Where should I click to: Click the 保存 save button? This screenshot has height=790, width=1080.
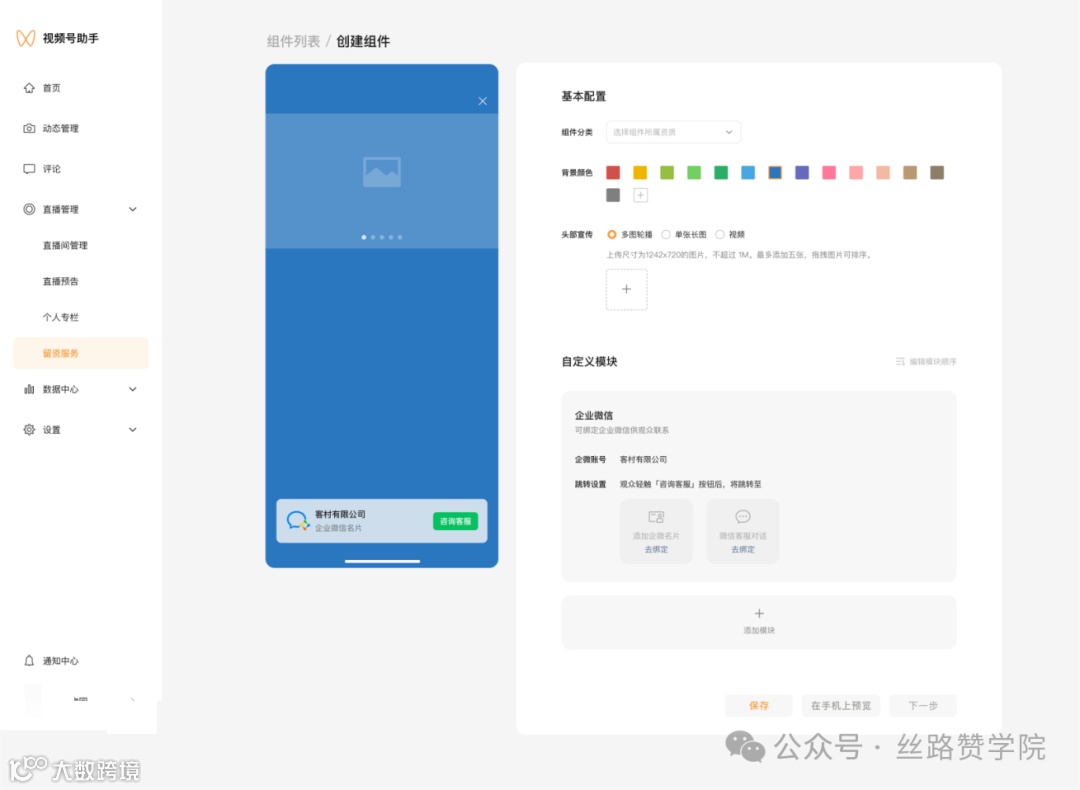(758, 705)
